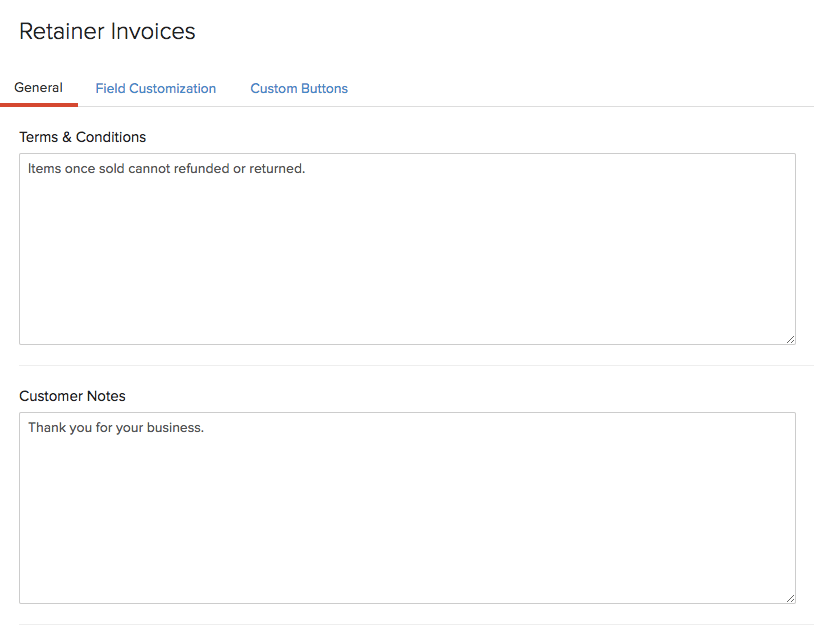Image resolution: width=814 pixels, height=625 pixels.
Task: Click the Customer Notes label
Action: coord(72,396)
